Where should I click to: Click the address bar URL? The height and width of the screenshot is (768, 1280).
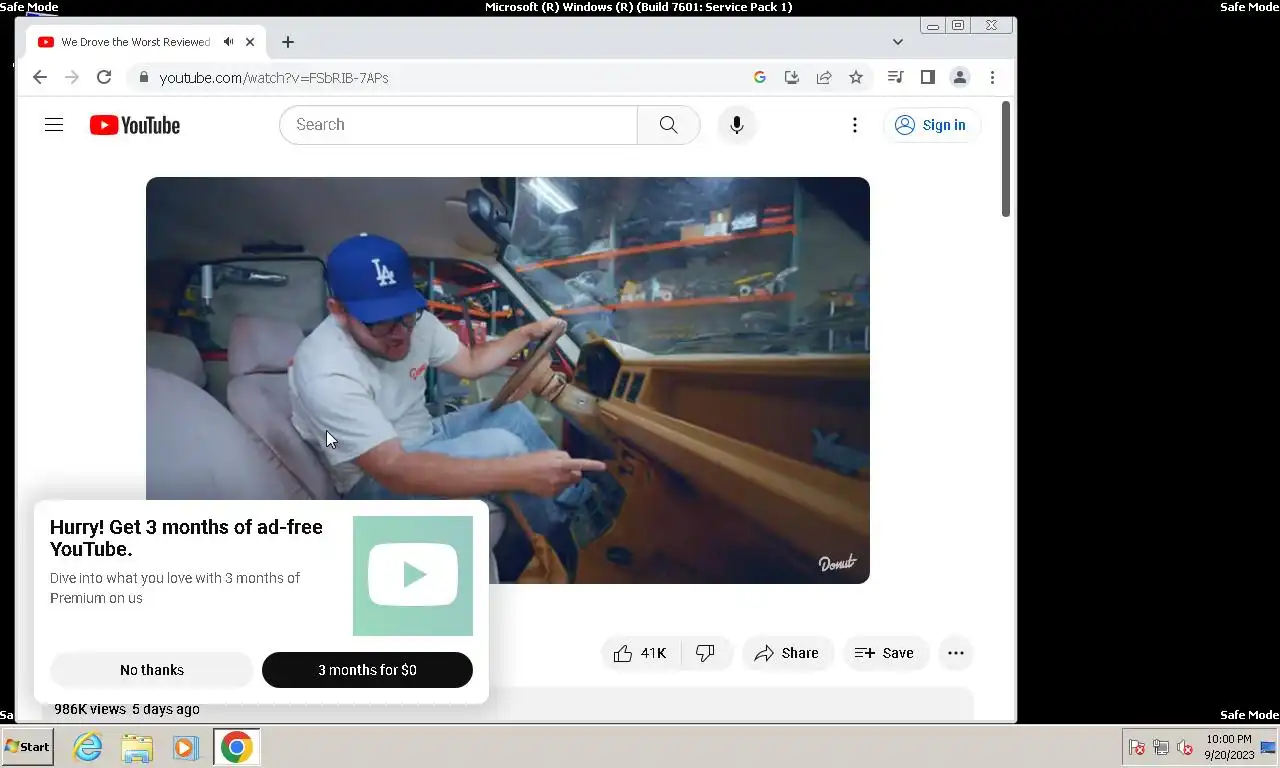click(x=274, y=77)
